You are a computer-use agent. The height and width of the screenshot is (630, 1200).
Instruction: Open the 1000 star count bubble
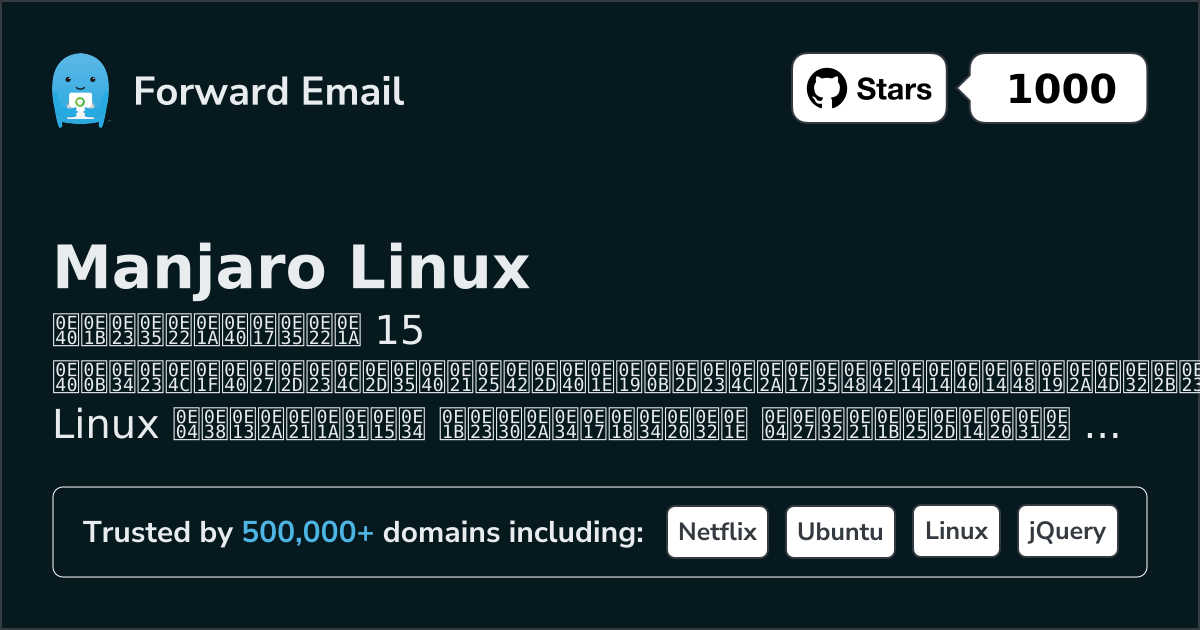tap(1060, 89)
